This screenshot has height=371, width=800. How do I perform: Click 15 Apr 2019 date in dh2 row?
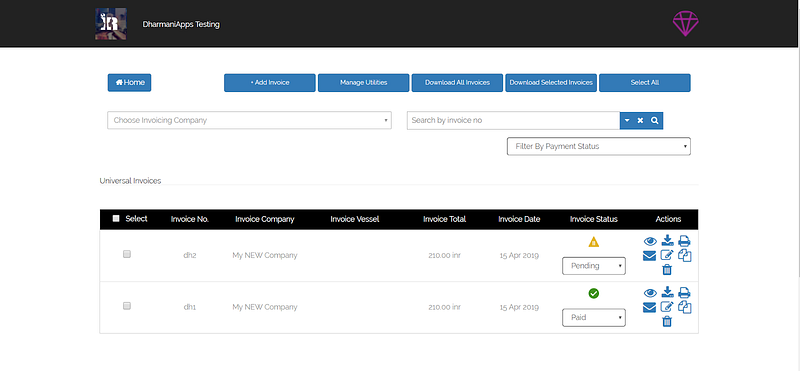pyautogui.click(x=519, y=255)
